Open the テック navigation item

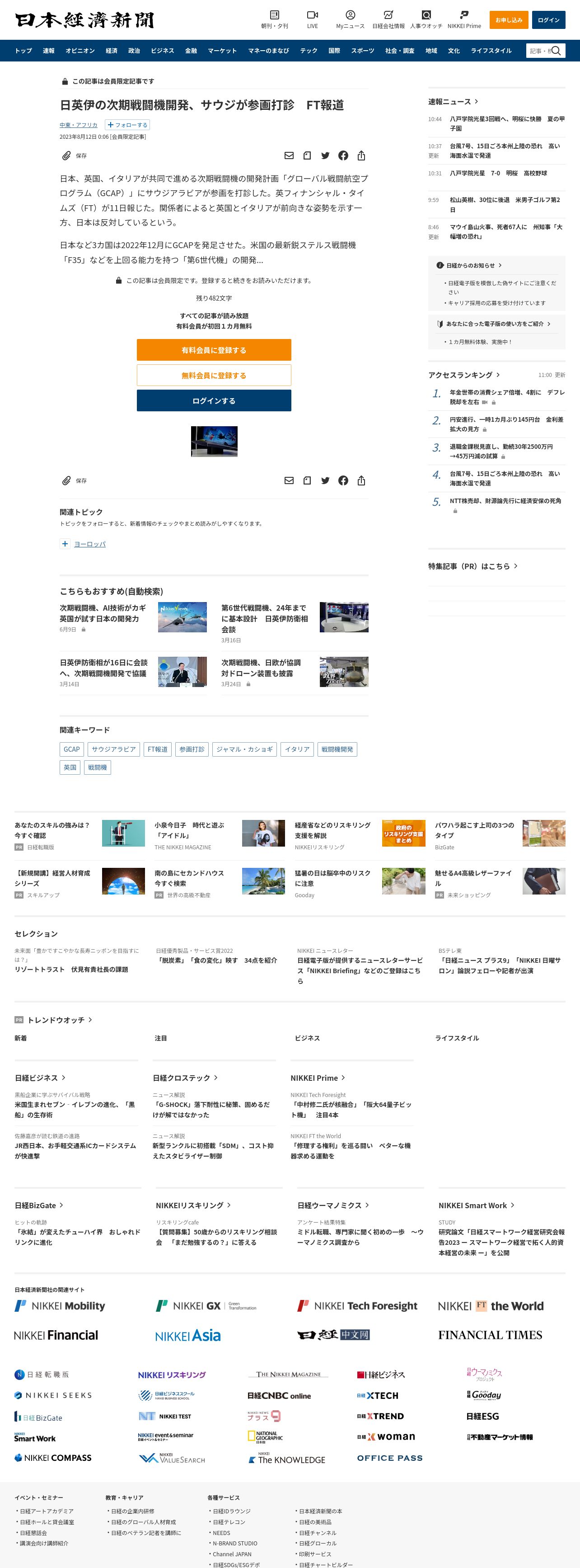tap(309, 51)
